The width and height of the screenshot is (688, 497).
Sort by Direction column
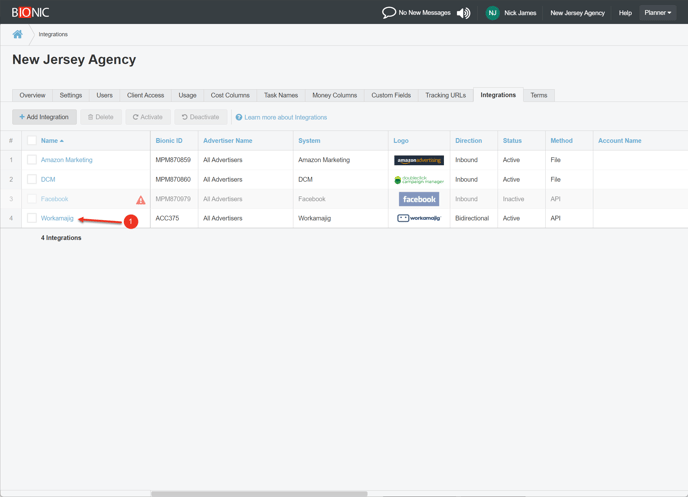click(x=469, y=141)
